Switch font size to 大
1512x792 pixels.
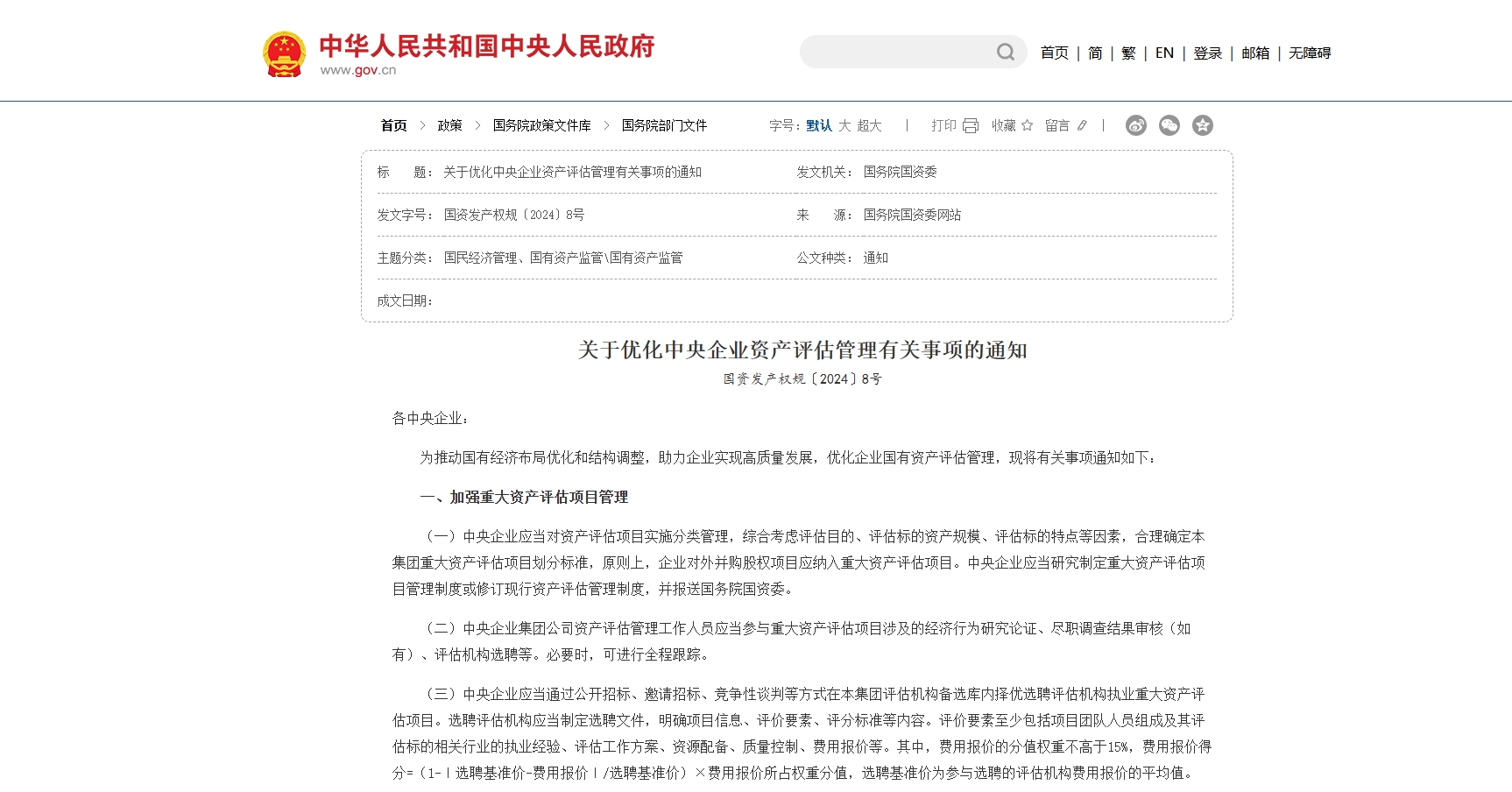(x=844, y=126)
